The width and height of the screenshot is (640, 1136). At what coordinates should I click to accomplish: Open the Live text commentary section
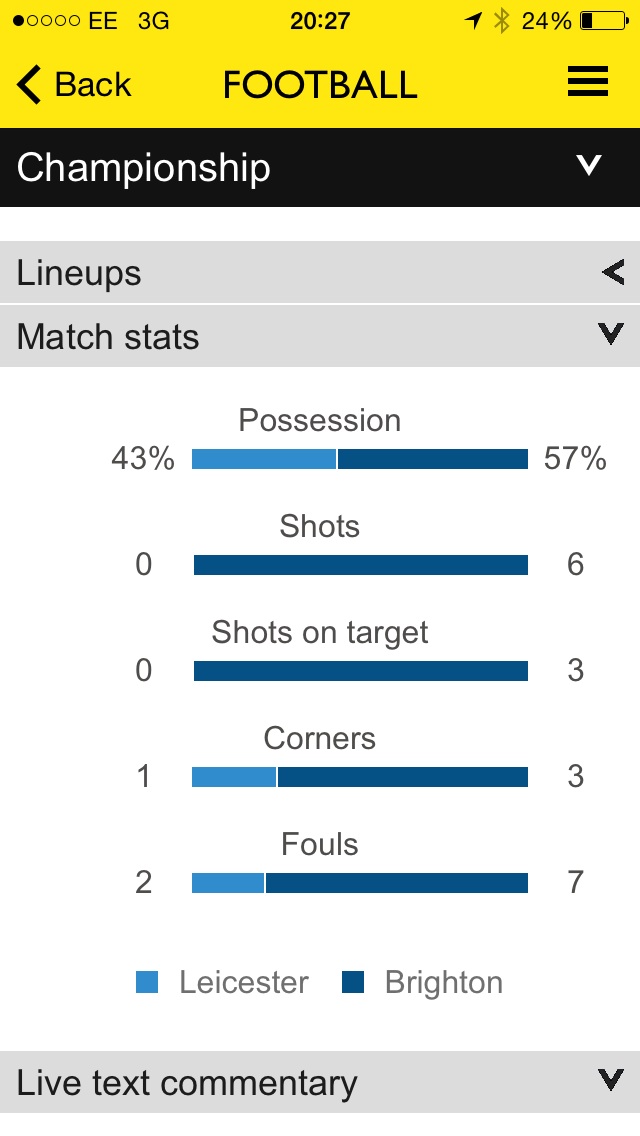tap(320, 1082)
